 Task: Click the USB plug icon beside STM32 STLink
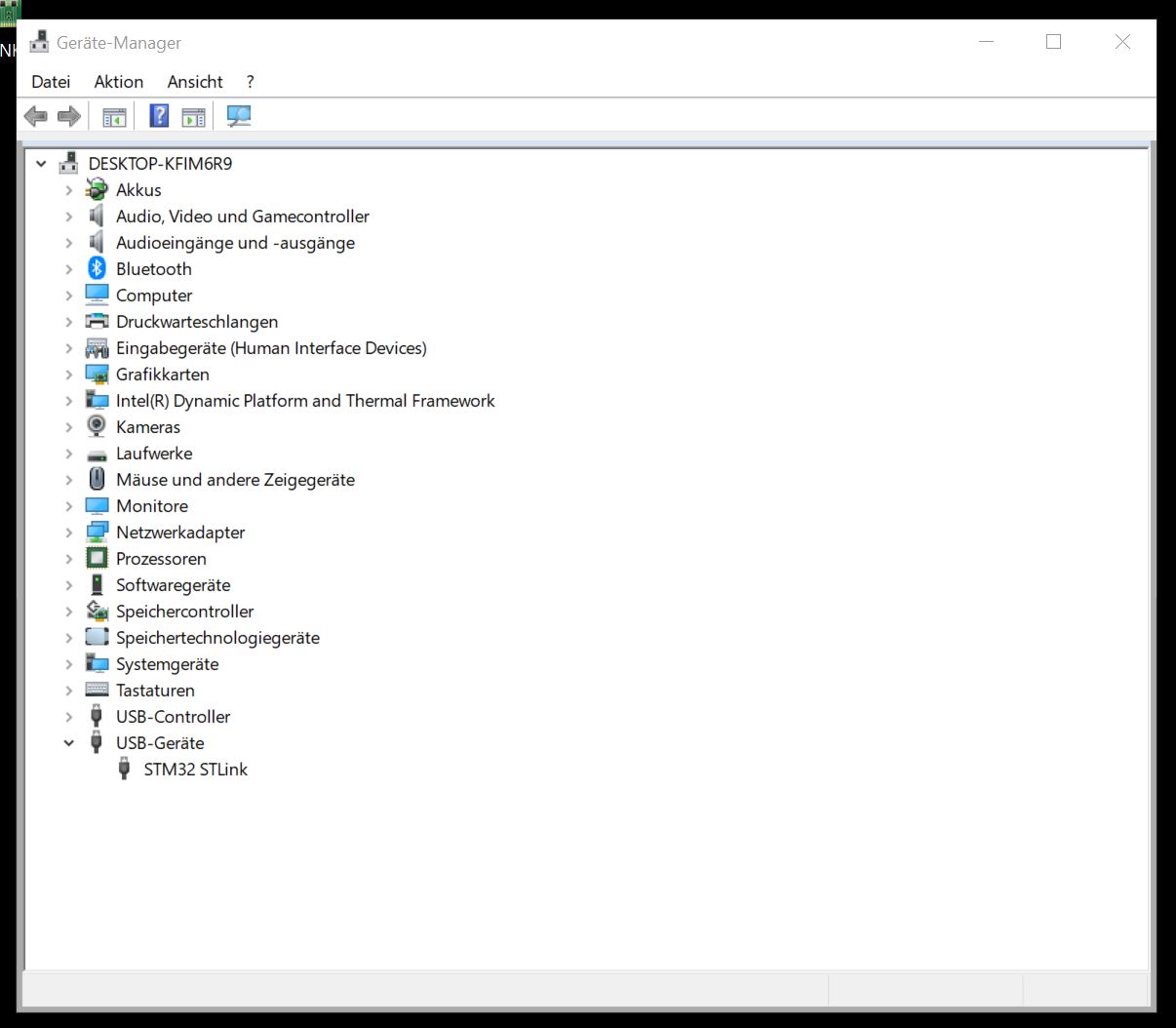pyautogui.click(x=124, y=770)
